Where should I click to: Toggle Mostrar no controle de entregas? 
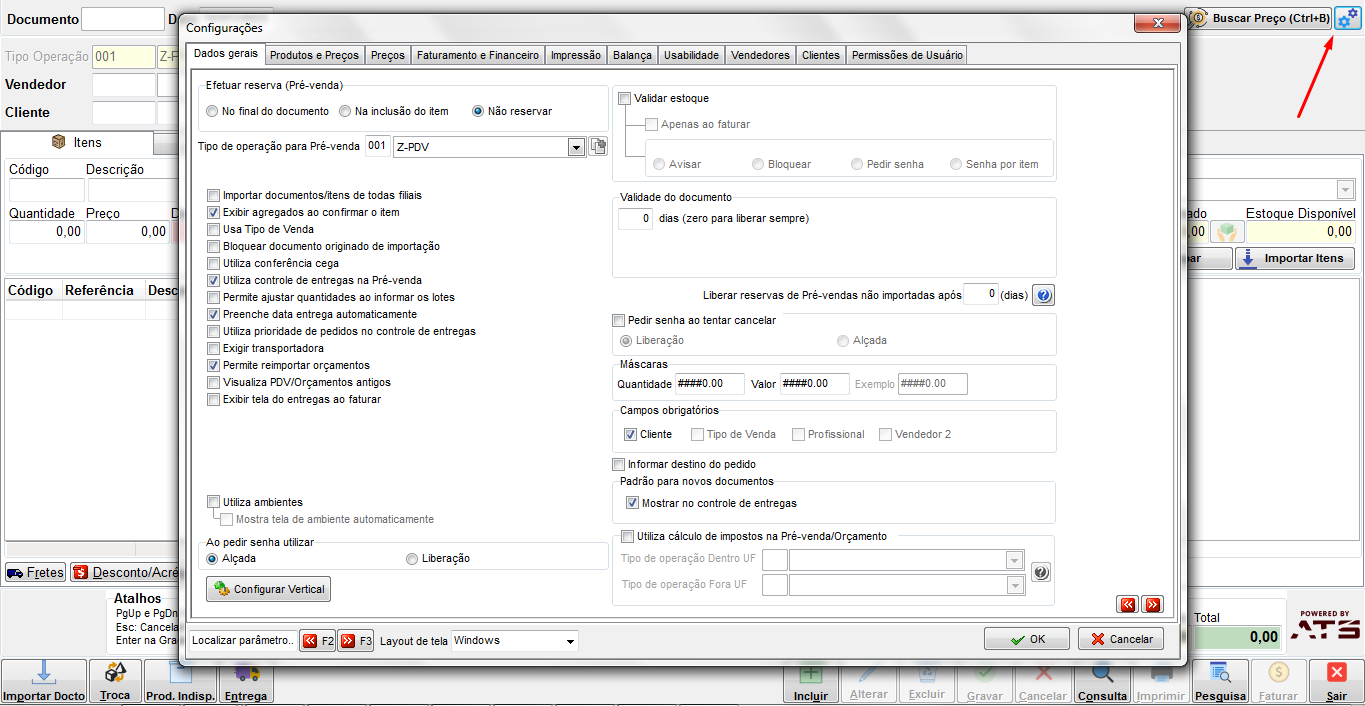[632, 503]
